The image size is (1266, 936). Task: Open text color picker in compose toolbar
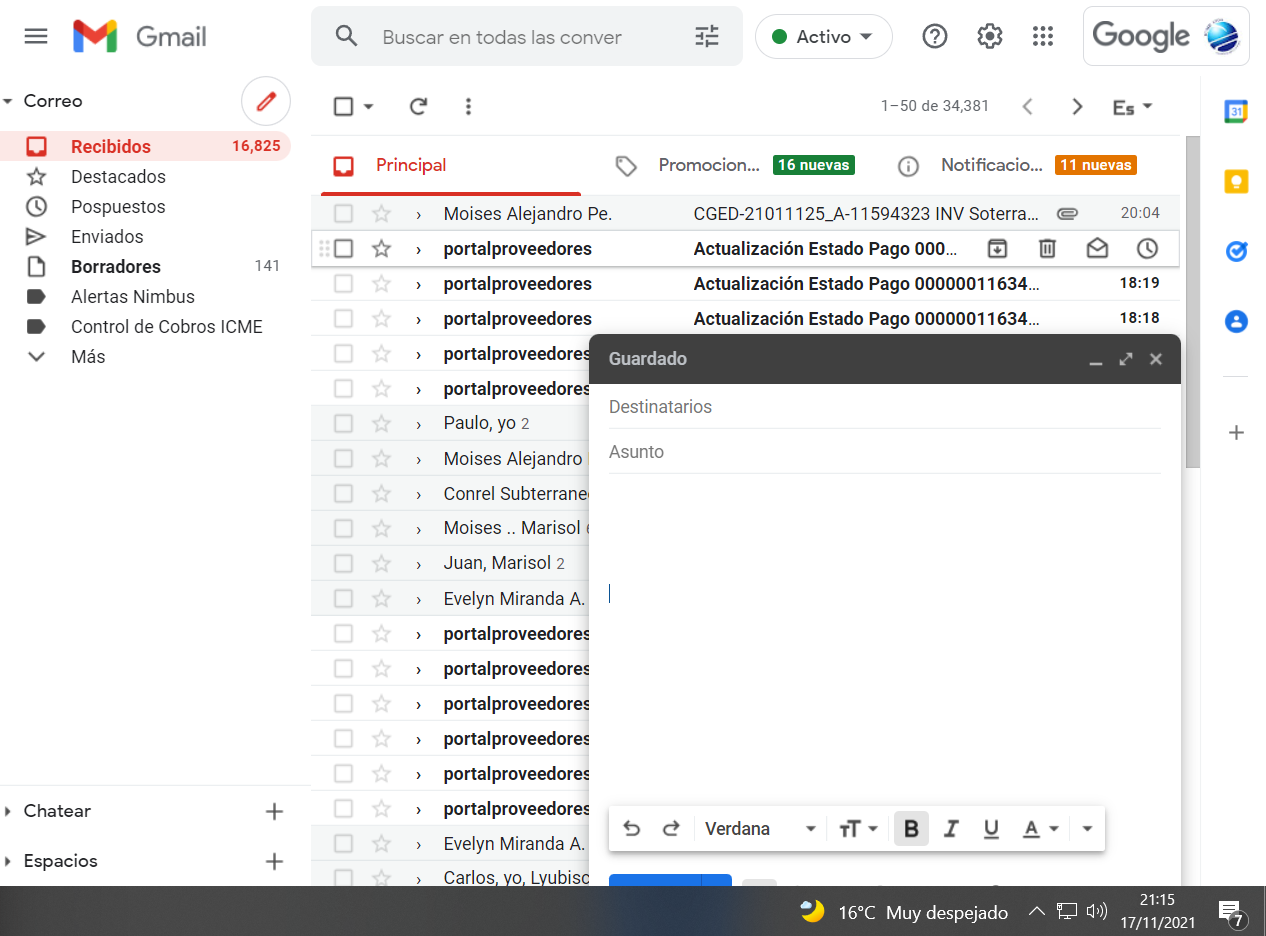[x=1040, y=829]
